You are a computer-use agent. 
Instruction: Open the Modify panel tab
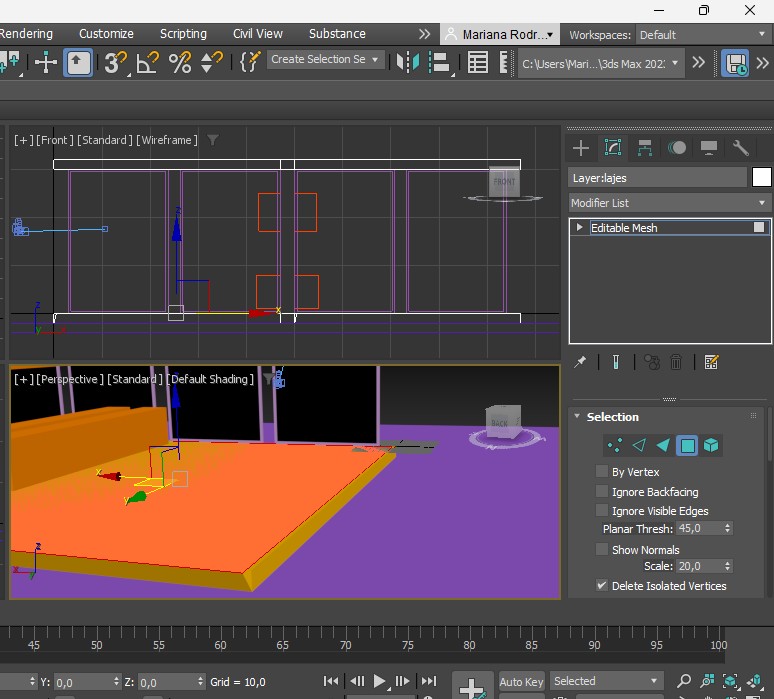pyautogui.click(x=613, y=148)
